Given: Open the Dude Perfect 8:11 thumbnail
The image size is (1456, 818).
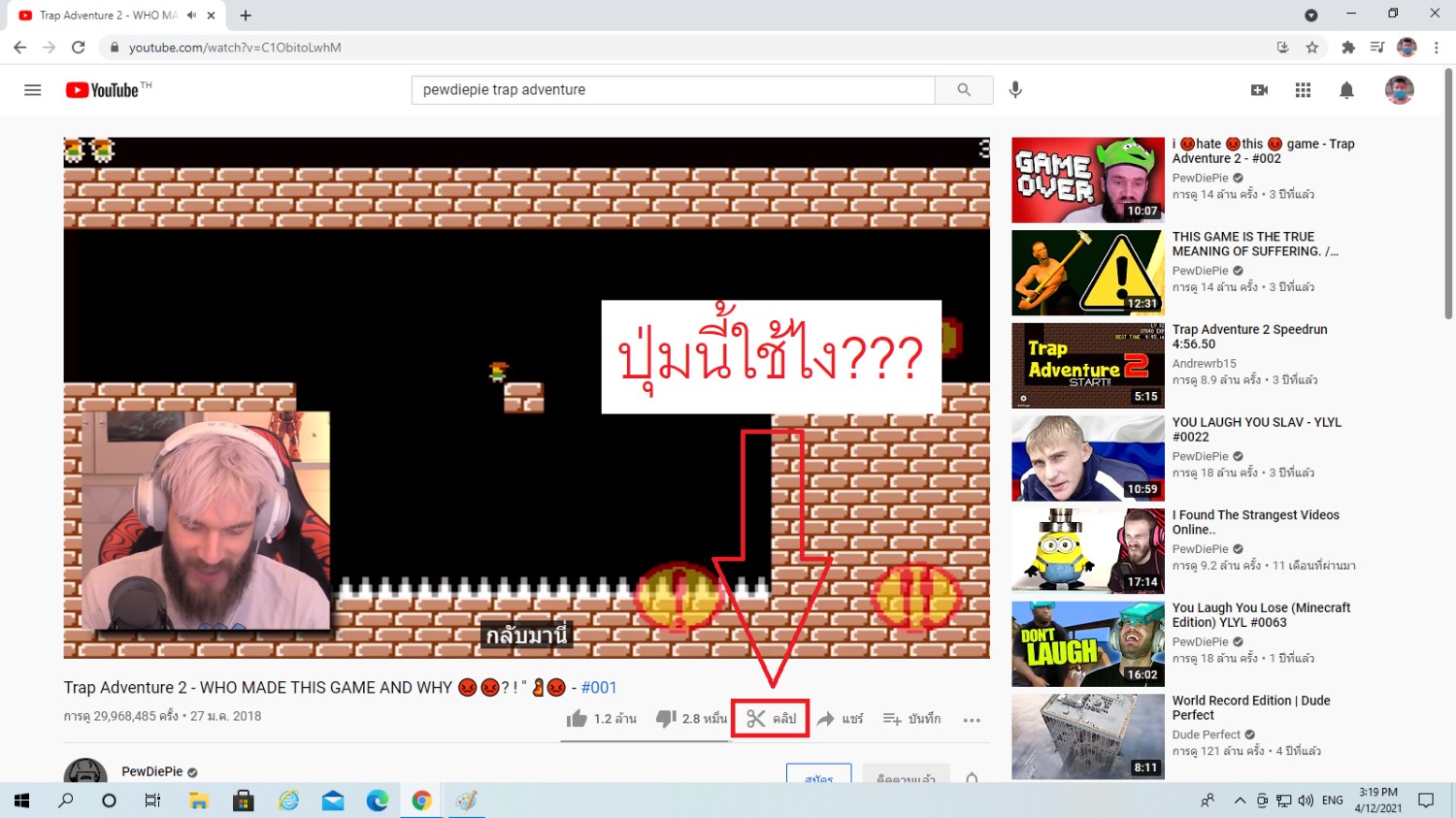Looking at the screenshot, I should coord(1088,736).
